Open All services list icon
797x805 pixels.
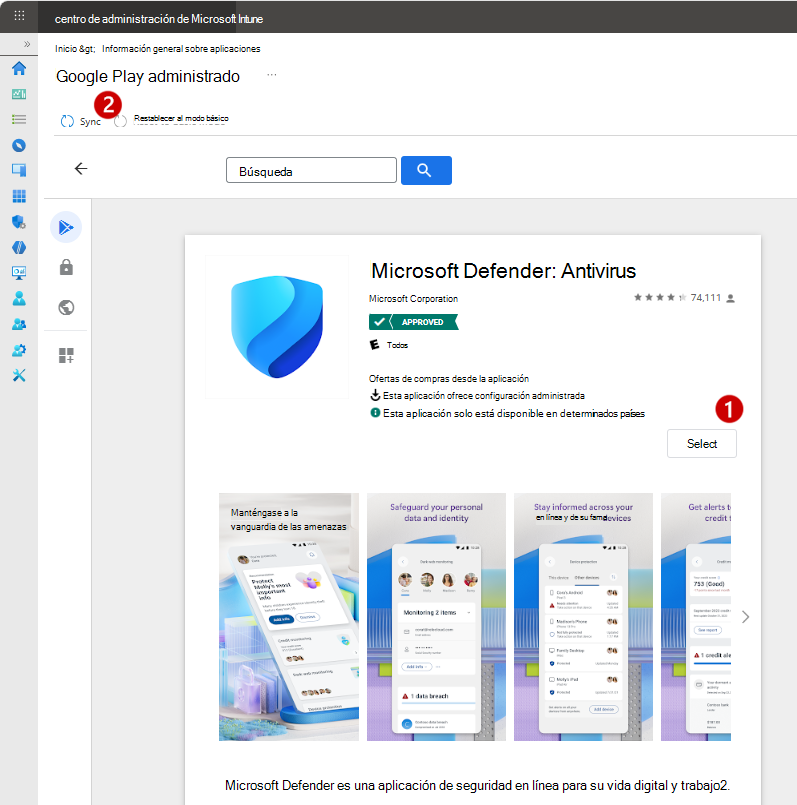[x=19, y=120]
